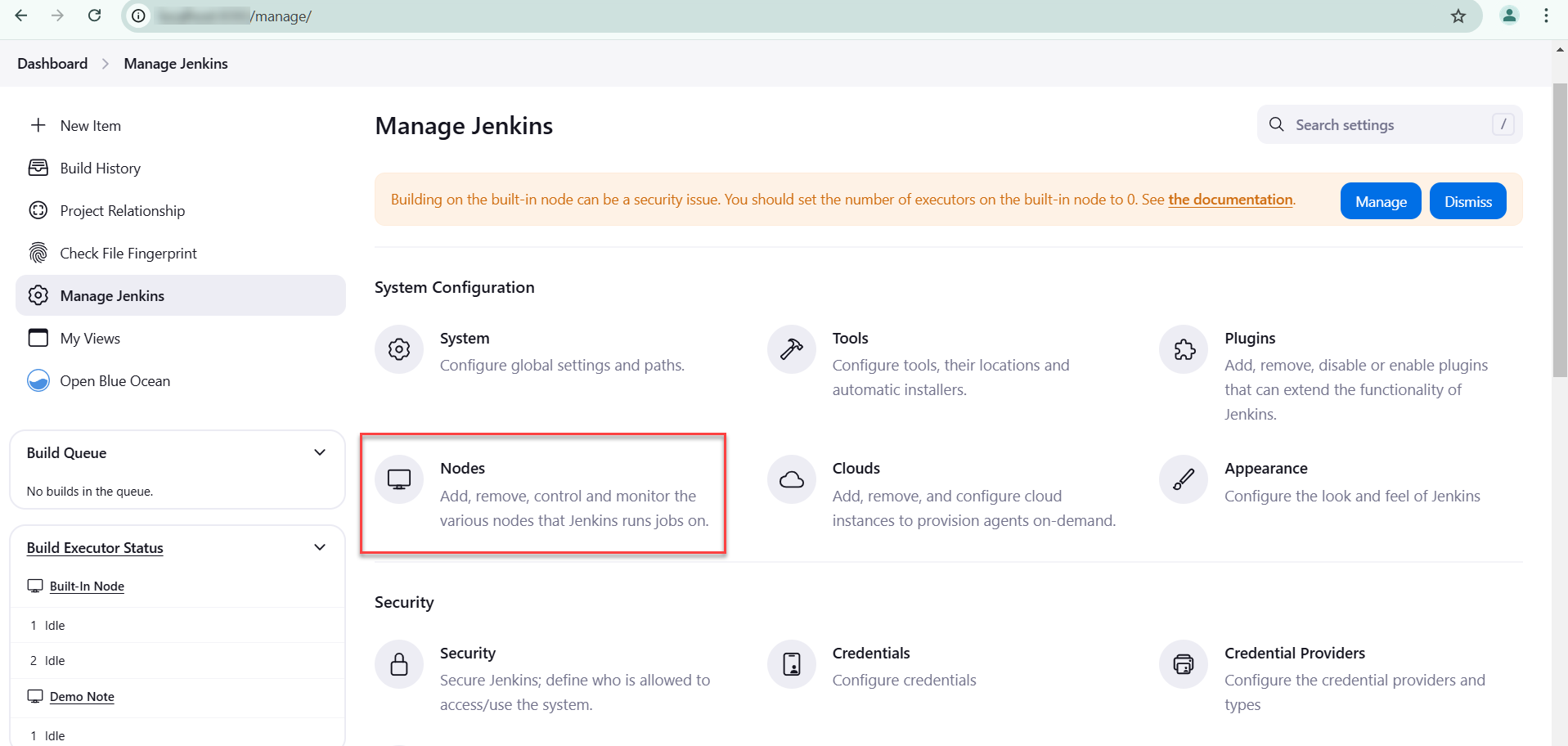
Task: Go back with browser back arrow
Action: click(21, 16)
